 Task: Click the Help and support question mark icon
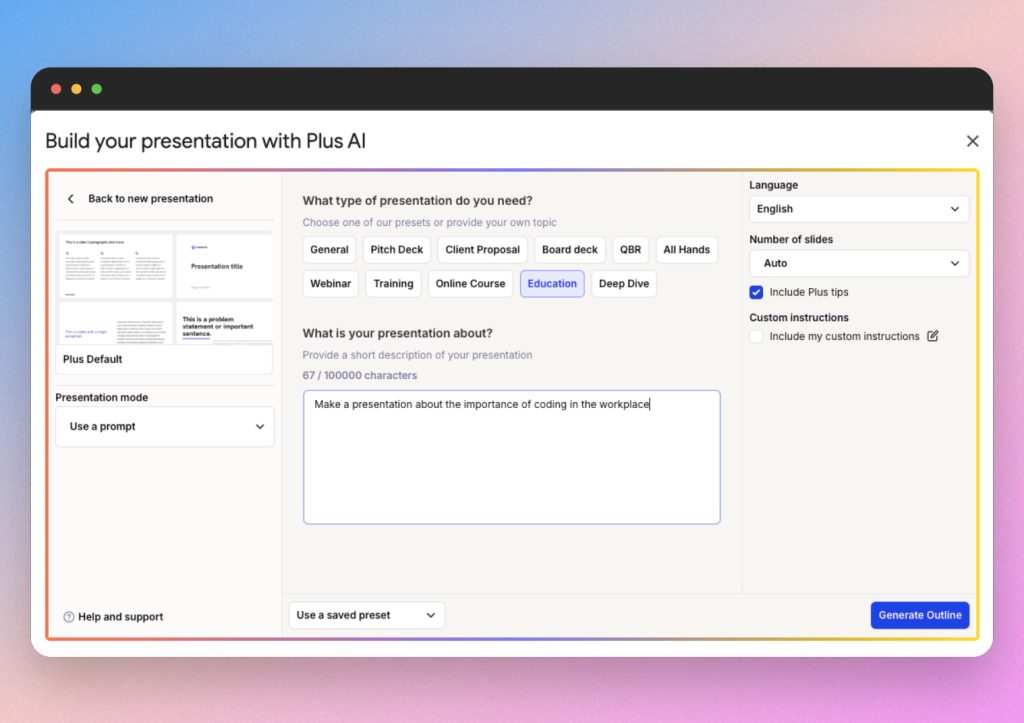pos(69,617)
